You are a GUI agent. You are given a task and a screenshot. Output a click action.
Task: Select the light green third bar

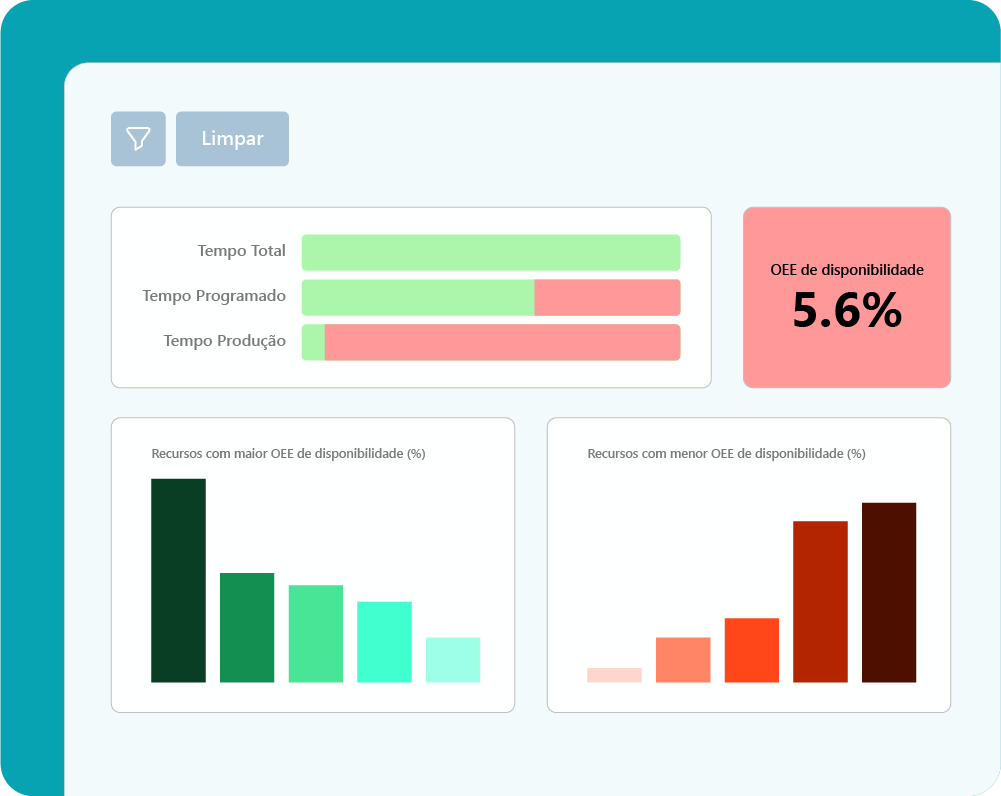coord(315,634)
